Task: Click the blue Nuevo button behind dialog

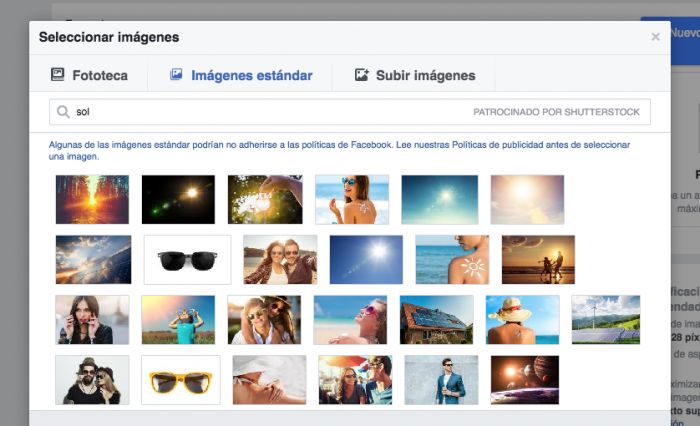Action: pyautogui.click(x=685, y=40)
